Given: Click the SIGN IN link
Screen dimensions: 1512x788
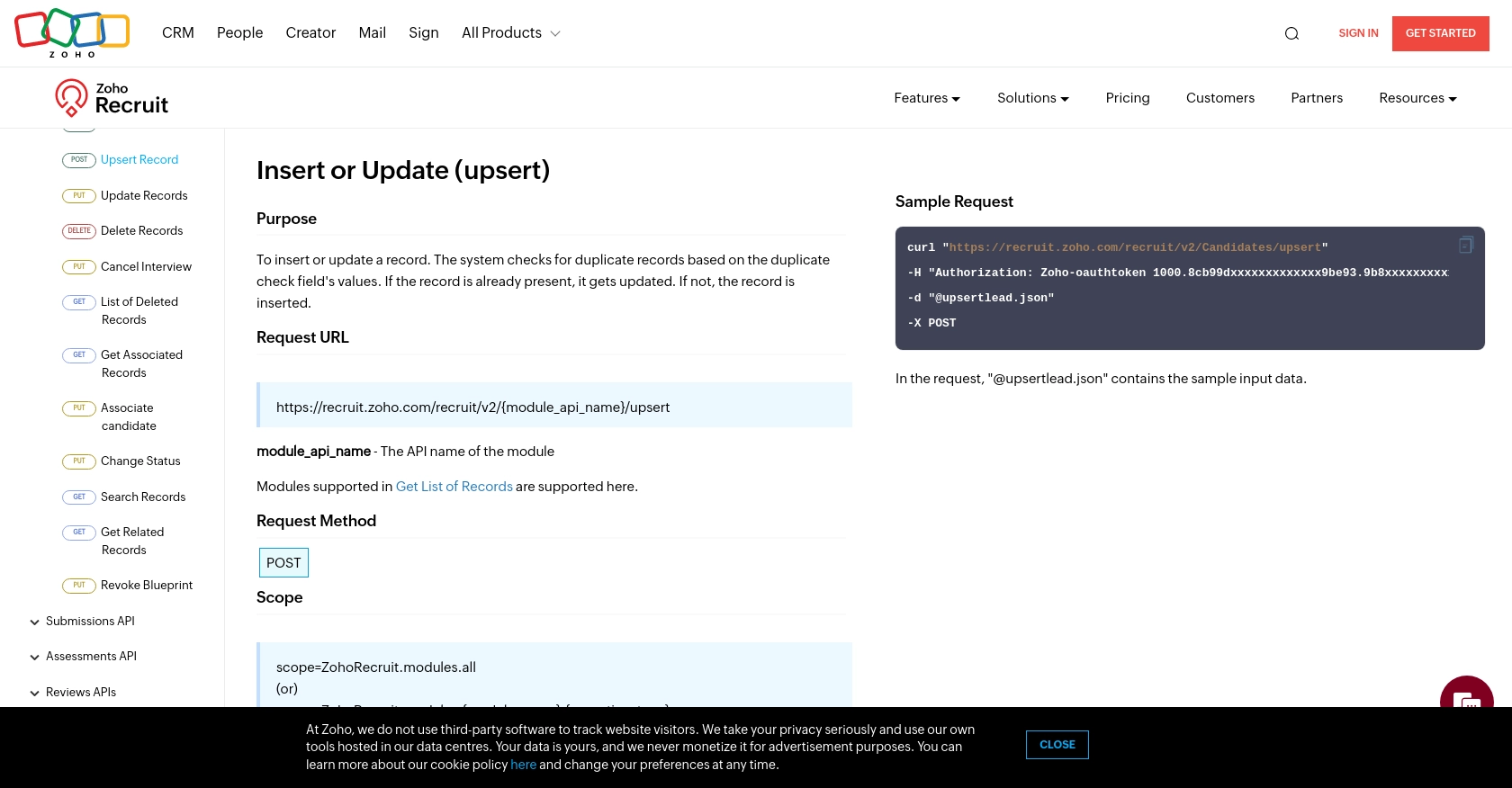Looking at the screenshot, I should pos(1358,33).
